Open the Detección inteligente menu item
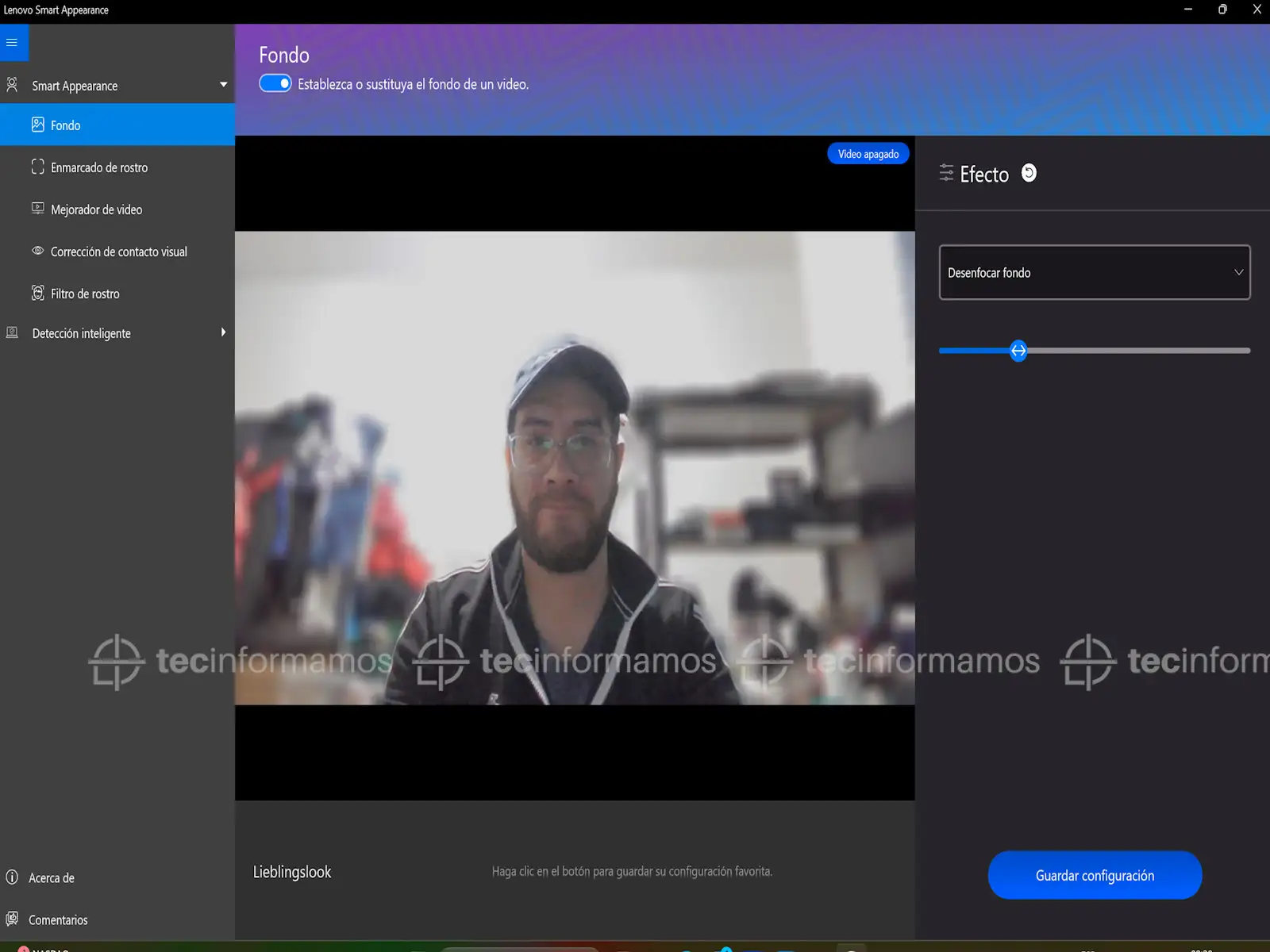The width and height of the screenshot is (1270, 952). (x=82, y=333)
